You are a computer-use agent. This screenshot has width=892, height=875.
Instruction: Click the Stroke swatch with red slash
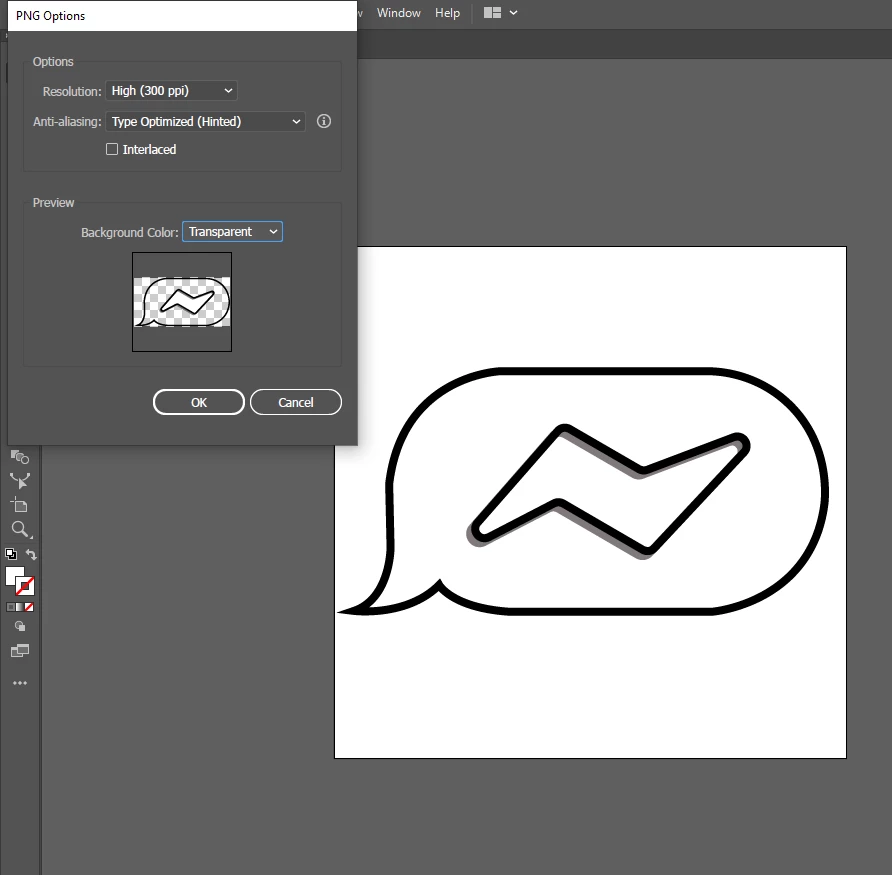point(25,585)
